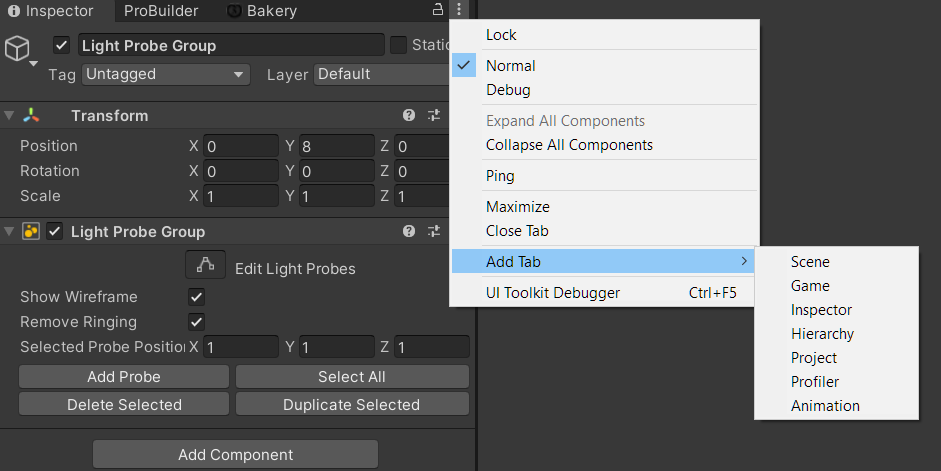941x471 pixels.
Task: Select Hierarchy from Add Tab submenu
Action: pyautogui.click(x=822, y=334)
